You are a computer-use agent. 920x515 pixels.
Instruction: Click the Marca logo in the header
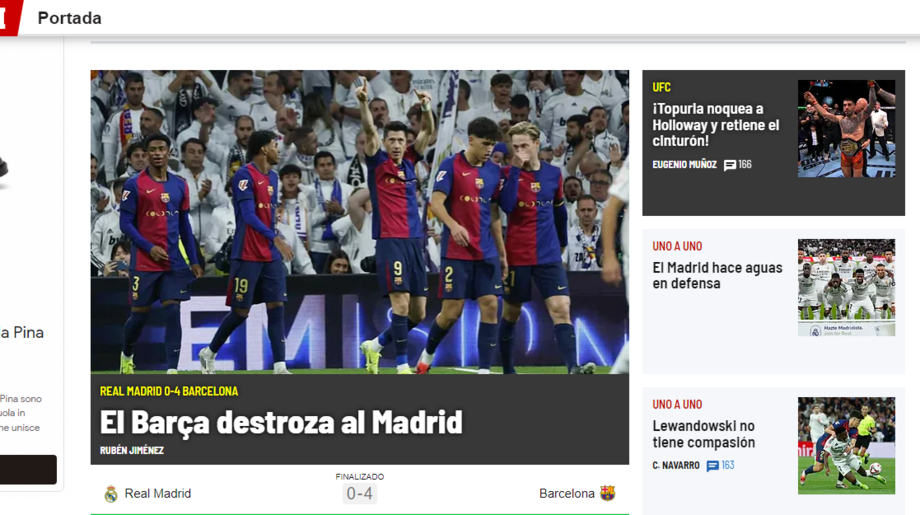click(x=10, y=17)
